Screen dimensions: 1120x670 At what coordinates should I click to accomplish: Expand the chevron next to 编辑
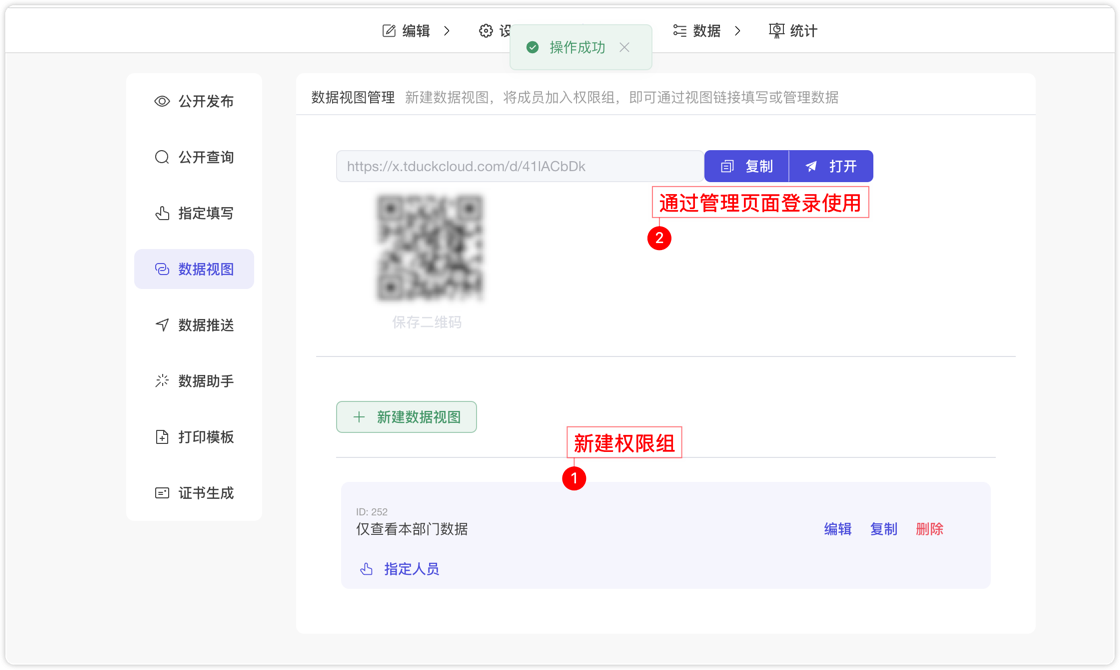pos(446,30)
